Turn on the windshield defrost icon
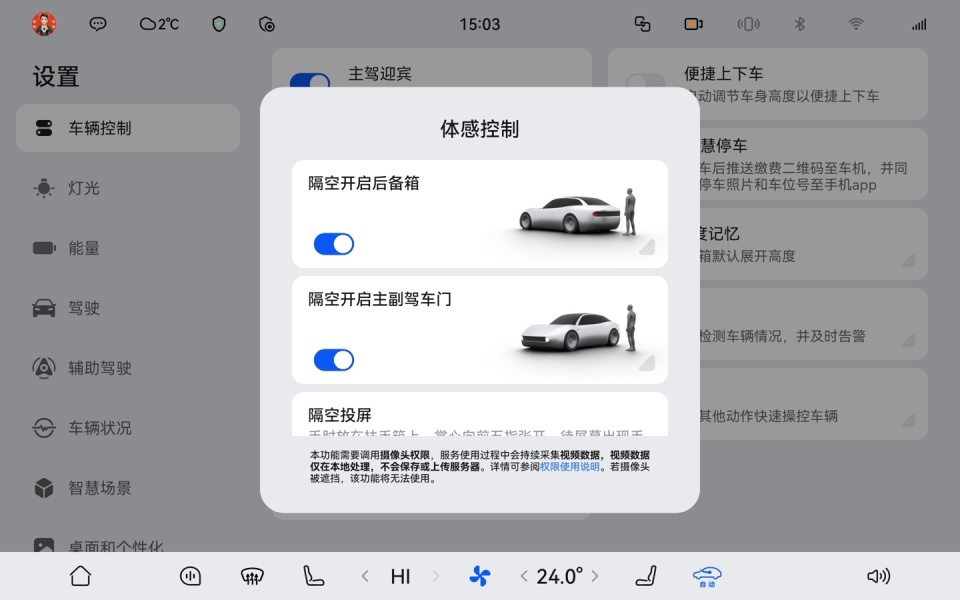Viewport: 960px width, 600px height. (x=252, y=576)
